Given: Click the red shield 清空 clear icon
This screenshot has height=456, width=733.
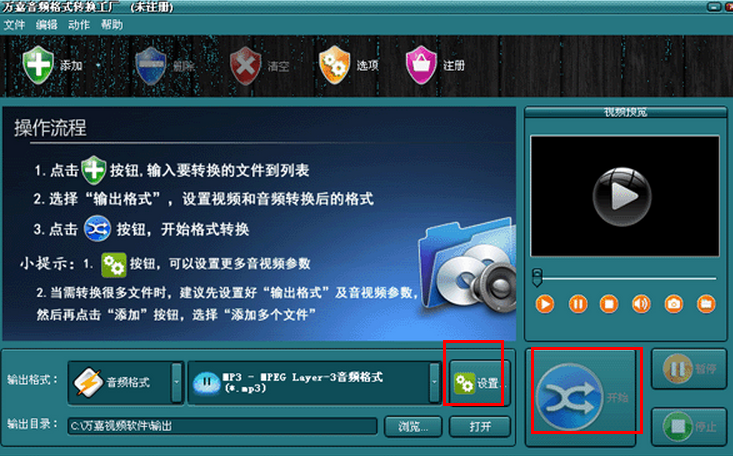Looking at the screenshot, I should click(245, 65).
